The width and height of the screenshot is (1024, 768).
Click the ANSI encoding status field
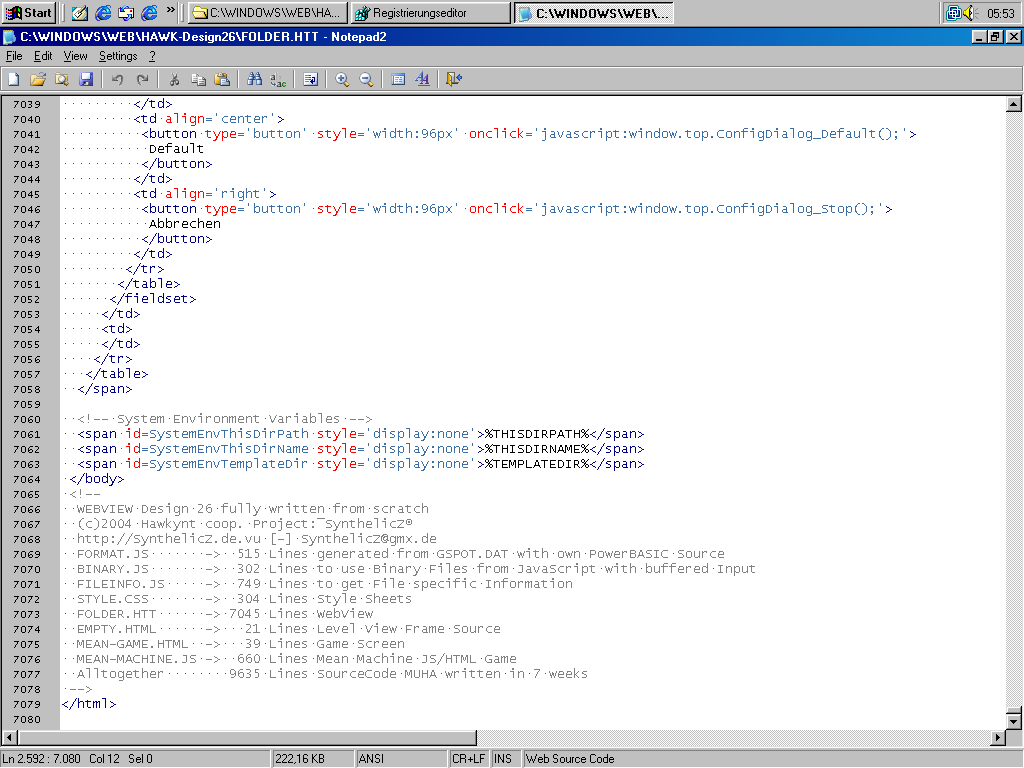(x=400, y=759)
